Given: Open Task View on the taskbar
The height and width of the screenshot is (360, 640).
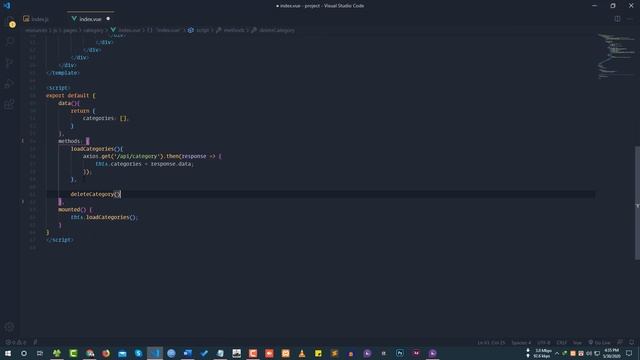Looking at the screenshot, I should [40, 353].
